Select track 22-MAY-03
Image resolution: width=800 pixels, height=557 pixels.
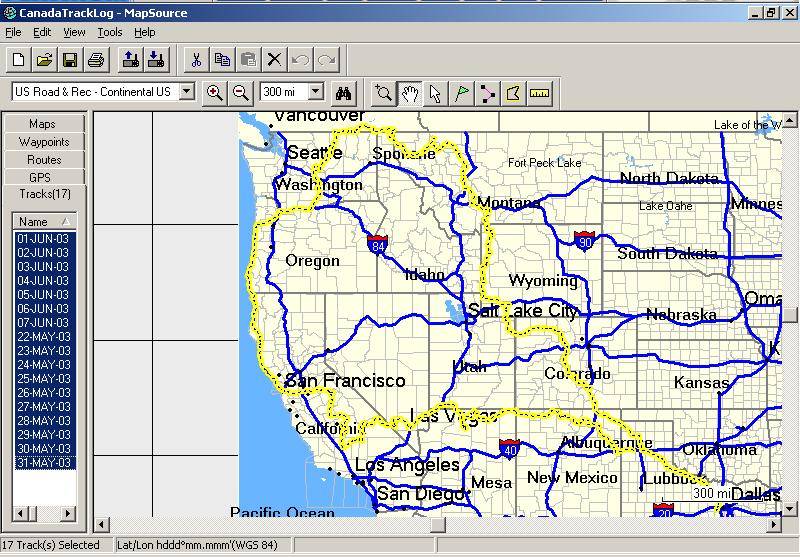point(45,337)
